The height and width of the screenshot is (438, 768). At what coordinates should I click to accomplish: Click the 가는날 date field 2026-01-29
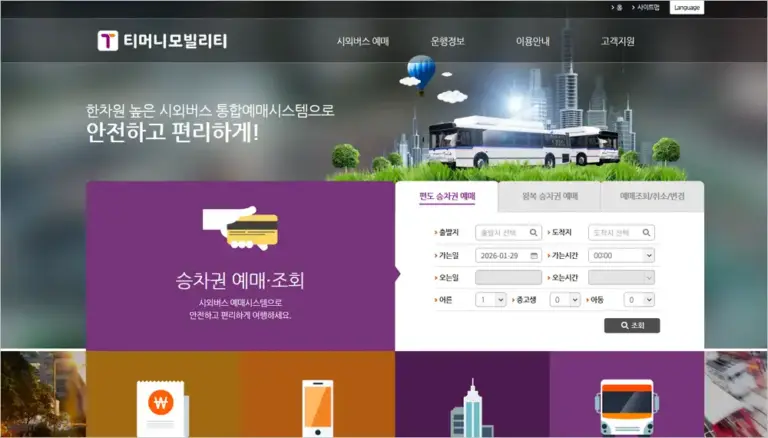pyautogui.click(x=508, y=255)
